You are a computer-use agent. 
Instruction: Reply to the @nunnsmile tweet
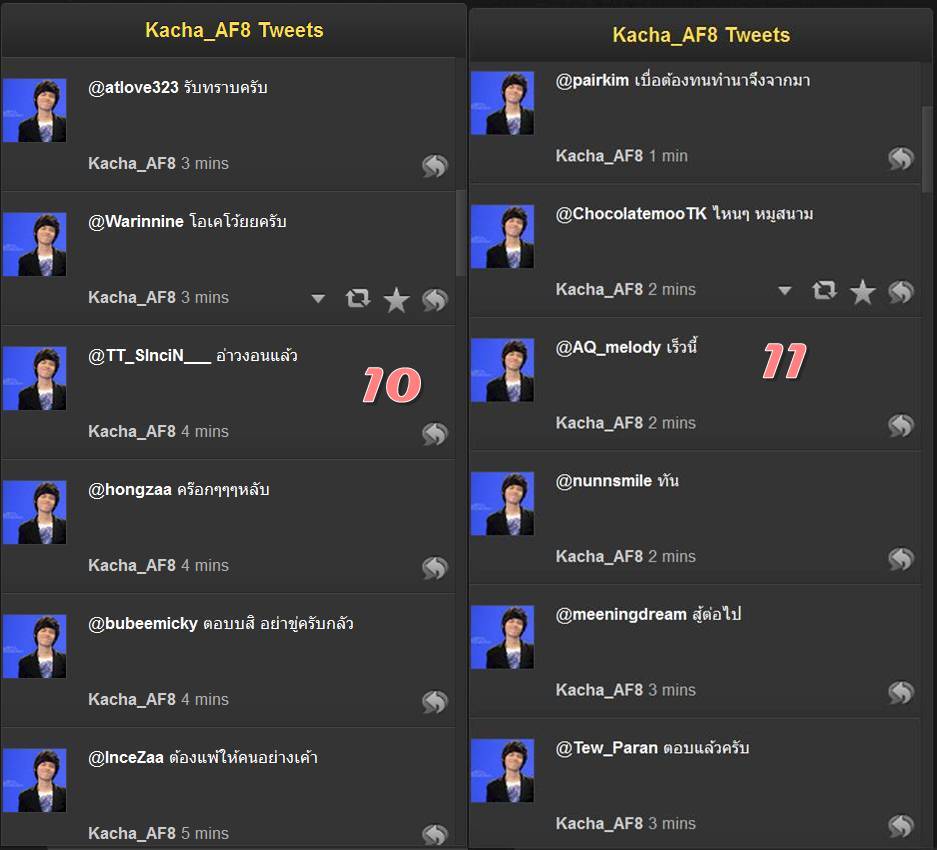[x=901, y=558]
